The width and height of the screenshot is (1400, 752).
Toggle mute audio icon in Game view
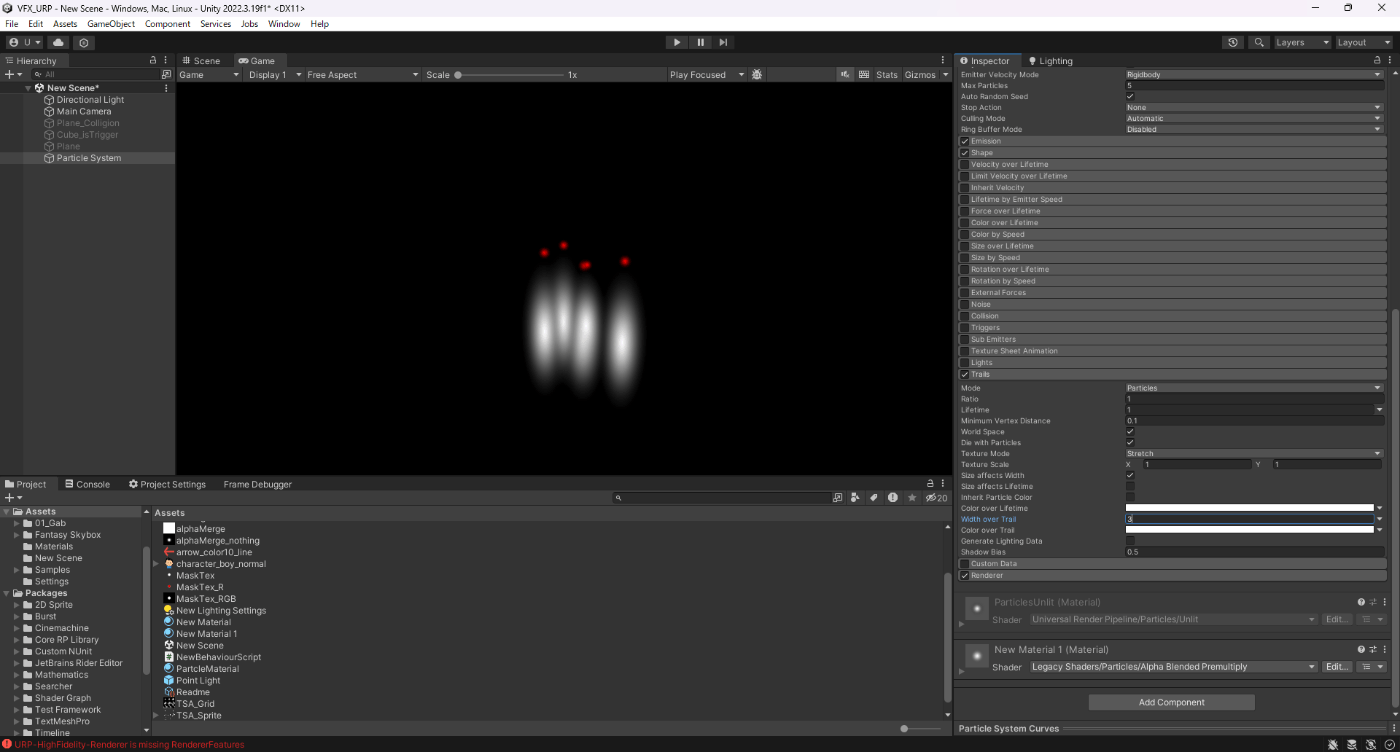point(846,75)
